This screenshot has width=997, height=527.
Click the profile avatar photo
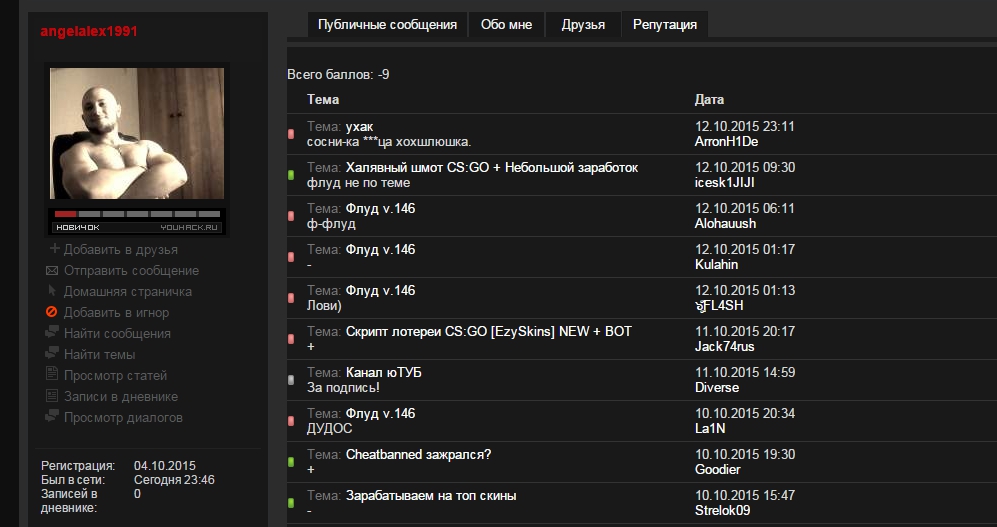(x=137, y=133)
